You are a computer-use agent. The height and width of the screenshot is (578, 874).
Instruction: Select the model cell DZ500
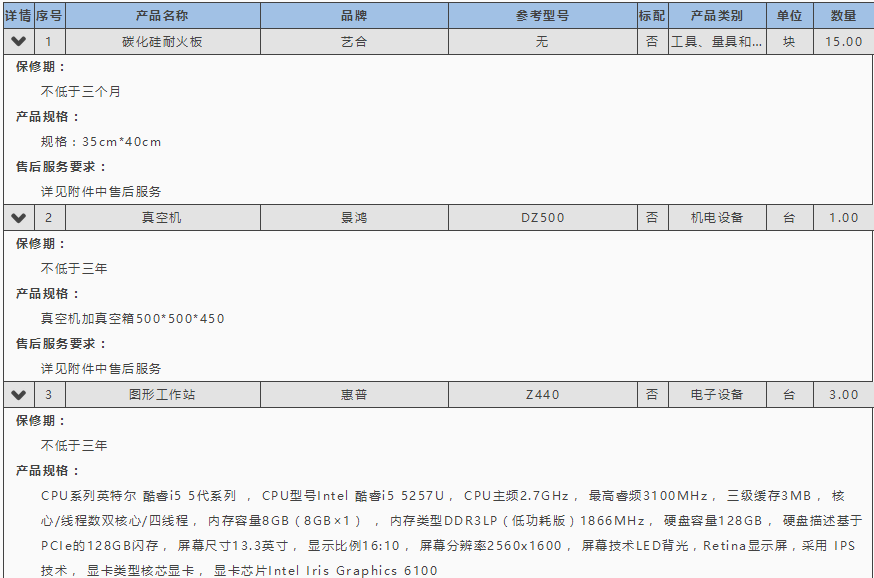tap(542, 218)
